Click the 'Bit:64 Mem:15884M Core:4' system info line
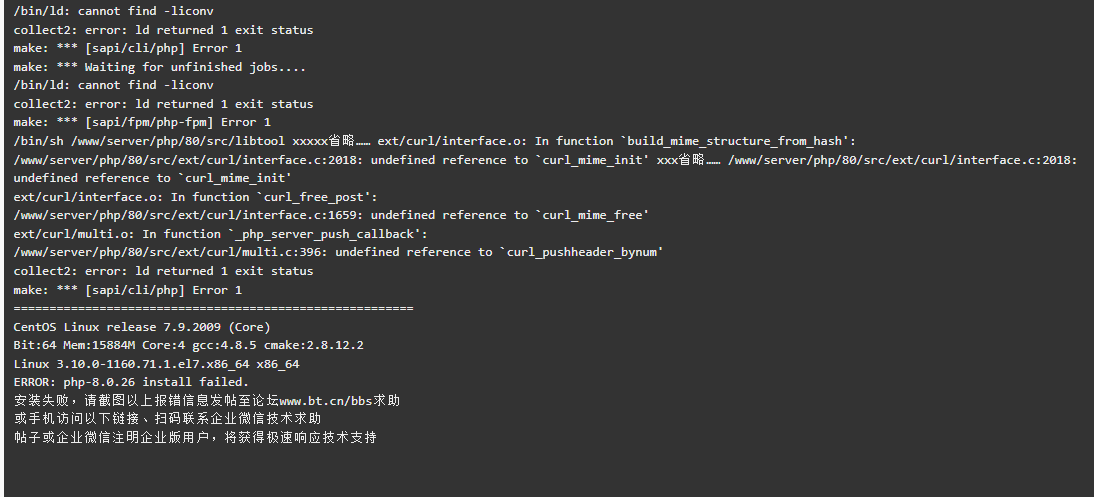 pyautogui.click(x=188, y=345)
